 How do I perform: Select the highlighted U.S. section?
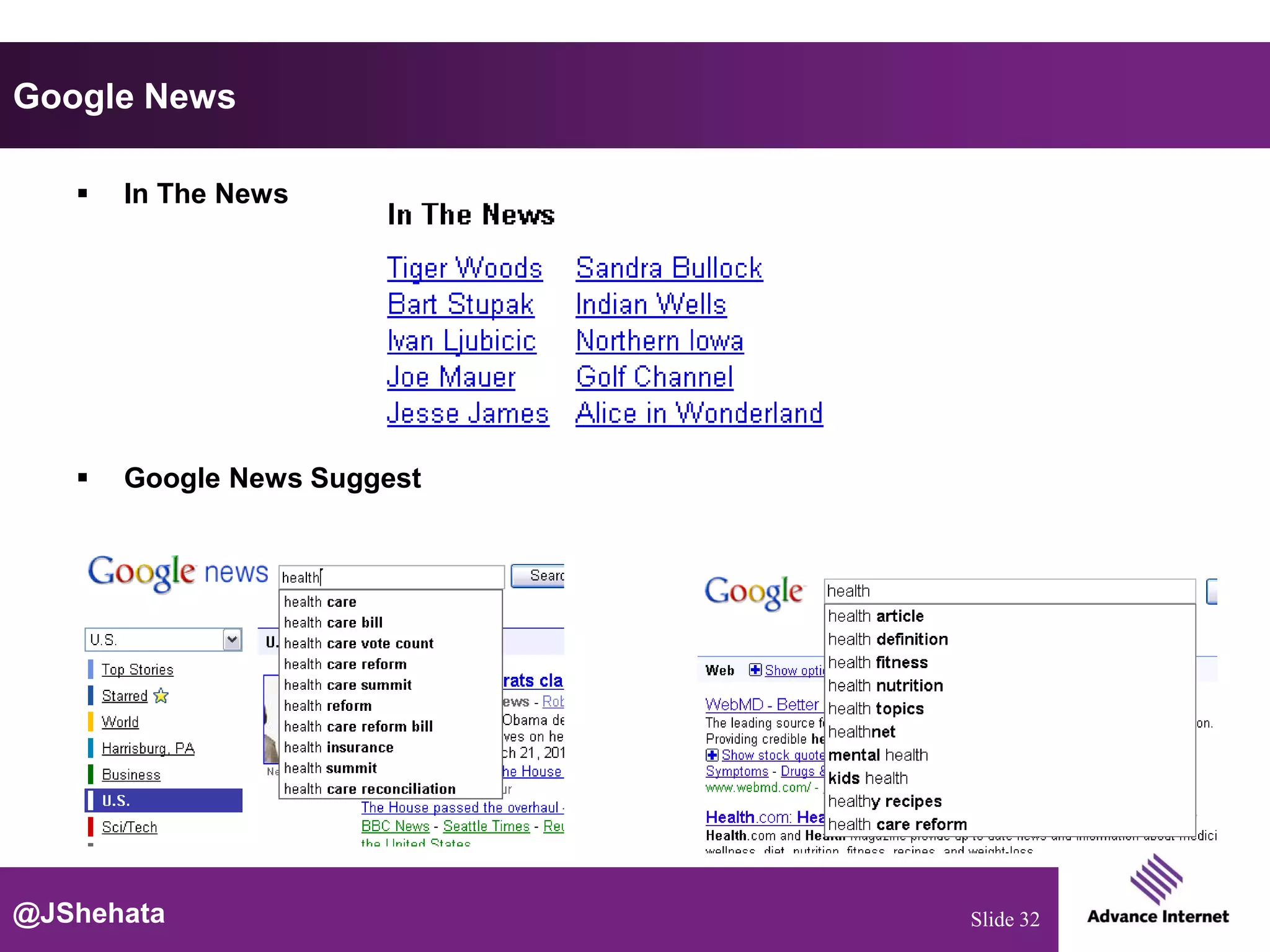coord(164,800)
